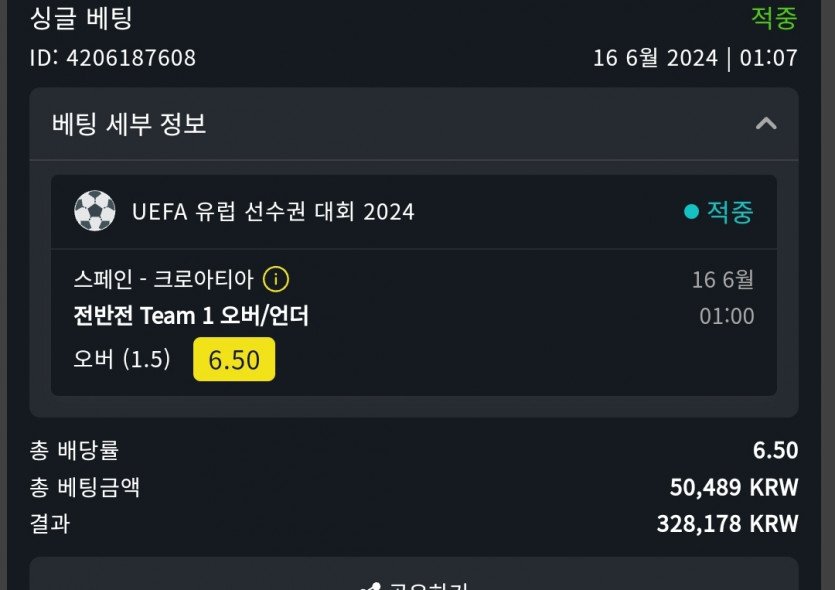
Task: Click the 베팅 세부 정보 header label
Action: (129, 124)
